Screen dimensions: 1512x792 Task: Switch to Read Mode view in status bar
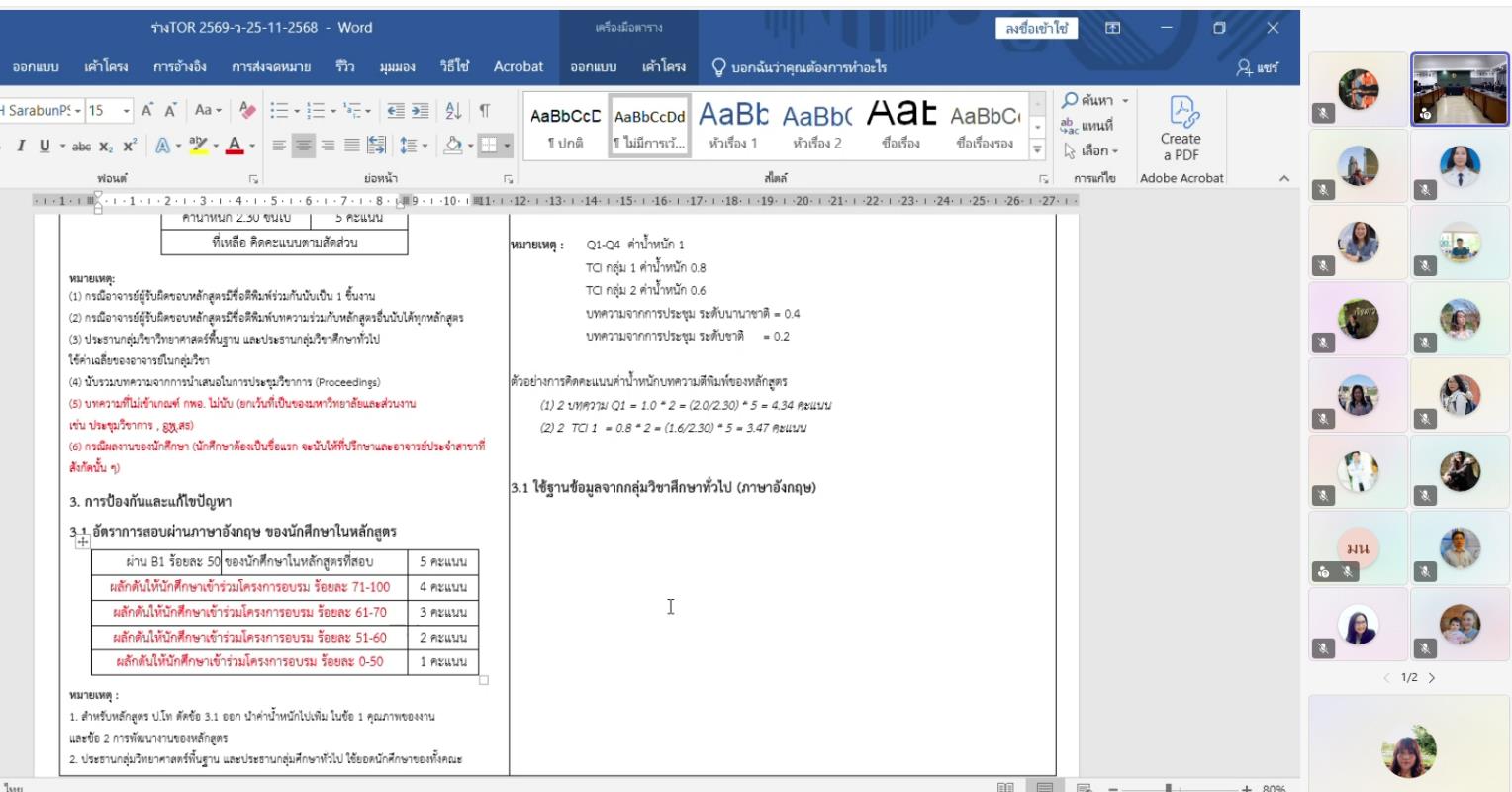pos(1005,787)
